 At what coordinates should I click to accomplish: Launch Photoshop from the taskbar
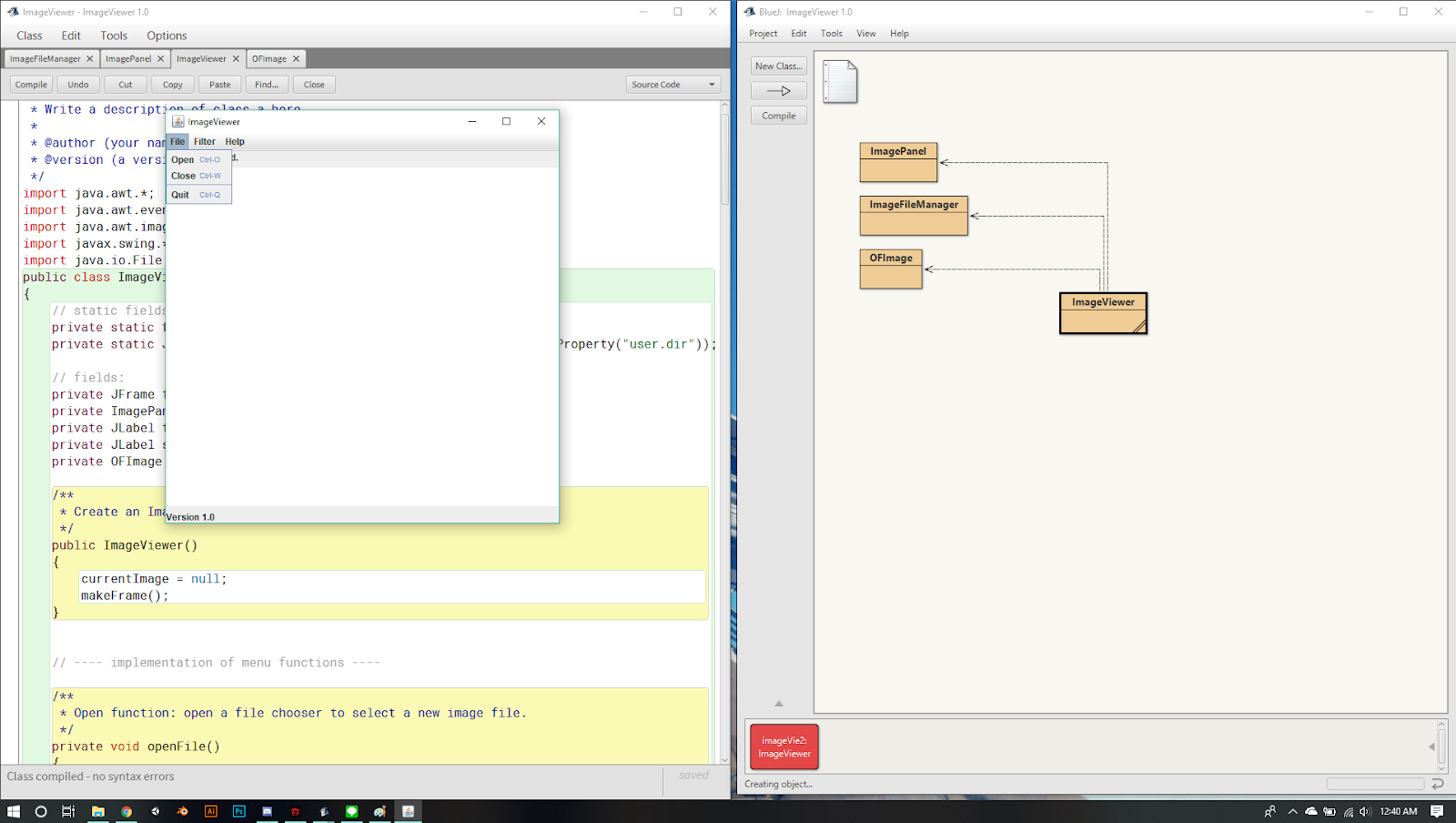(x=238, y=810)
